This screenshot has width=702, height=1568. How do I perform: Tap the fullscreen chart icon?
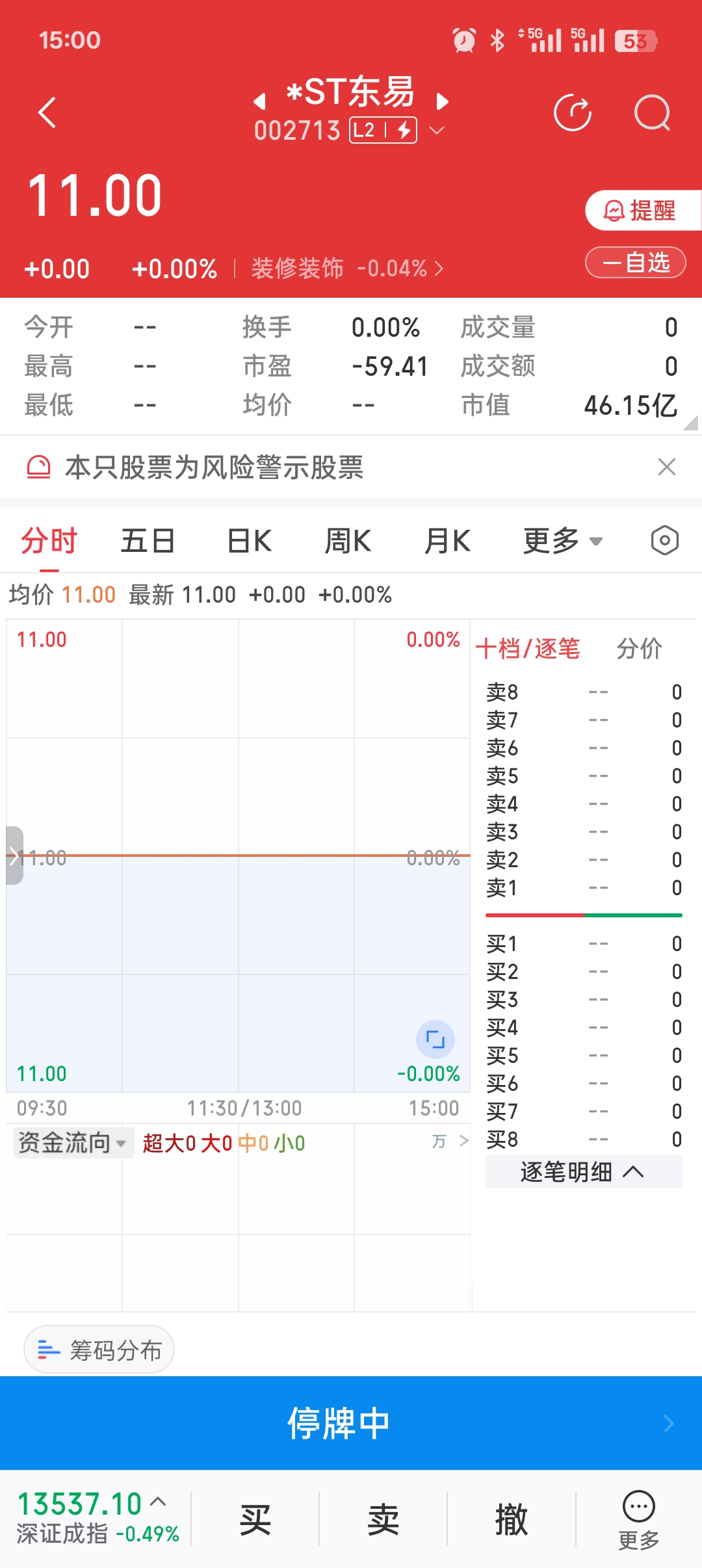point(435,1039)
